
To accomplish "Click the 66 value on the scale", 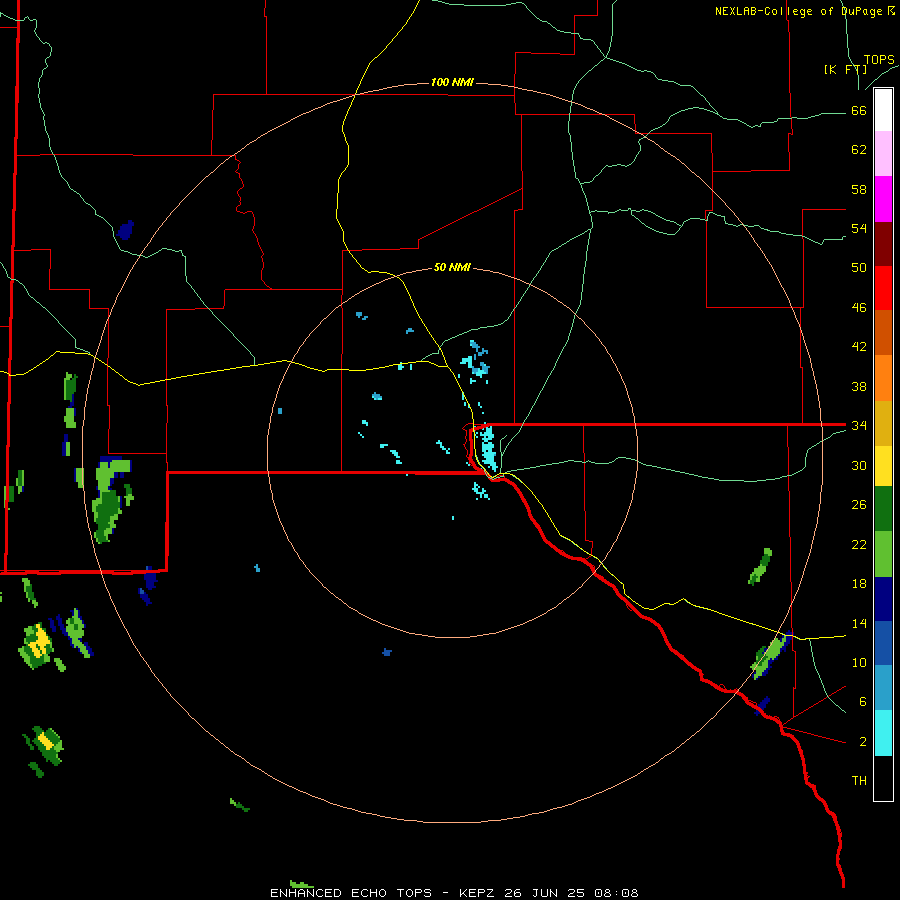I will tap(859, 111).
